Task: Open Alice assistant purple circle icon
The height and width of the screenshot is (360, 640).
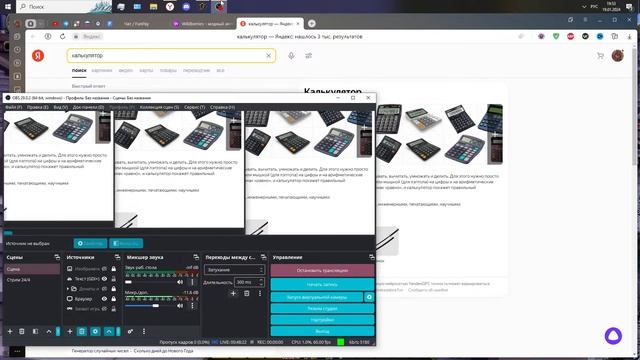Action: [x=613, y=336]
